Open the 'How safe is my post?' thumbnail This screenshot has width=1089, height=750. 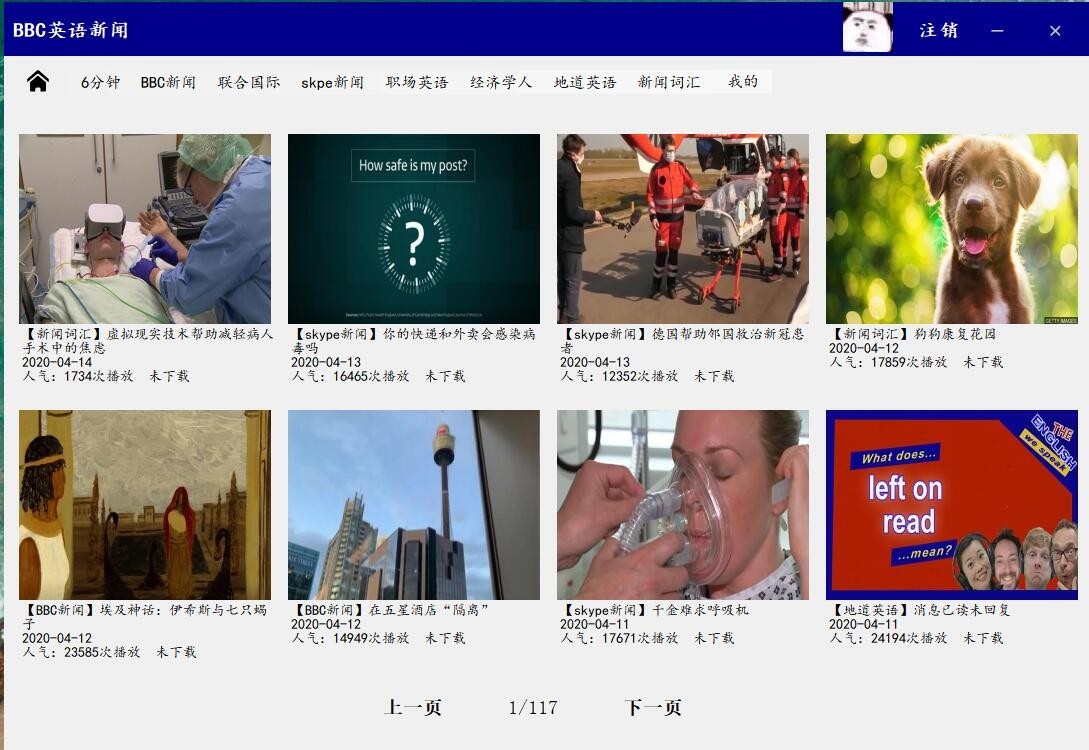413,228
